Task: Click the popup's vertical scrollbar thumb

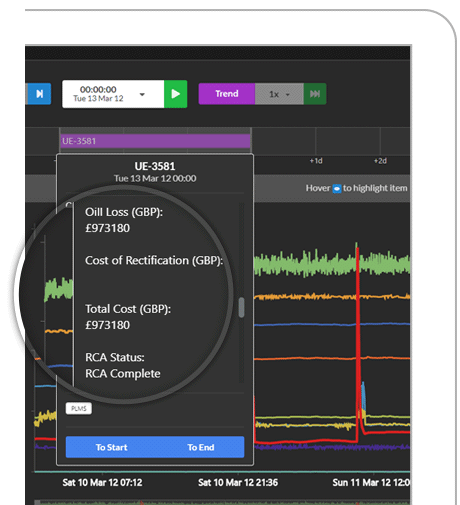Action: tap(241, 307)
